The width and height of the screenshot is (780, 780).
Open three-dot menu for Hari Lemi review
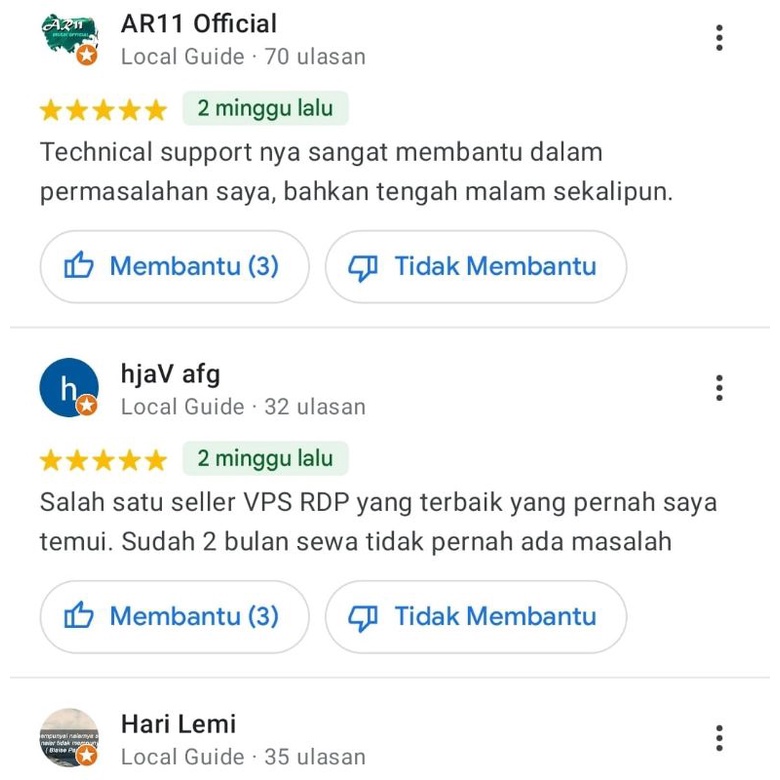719,738
